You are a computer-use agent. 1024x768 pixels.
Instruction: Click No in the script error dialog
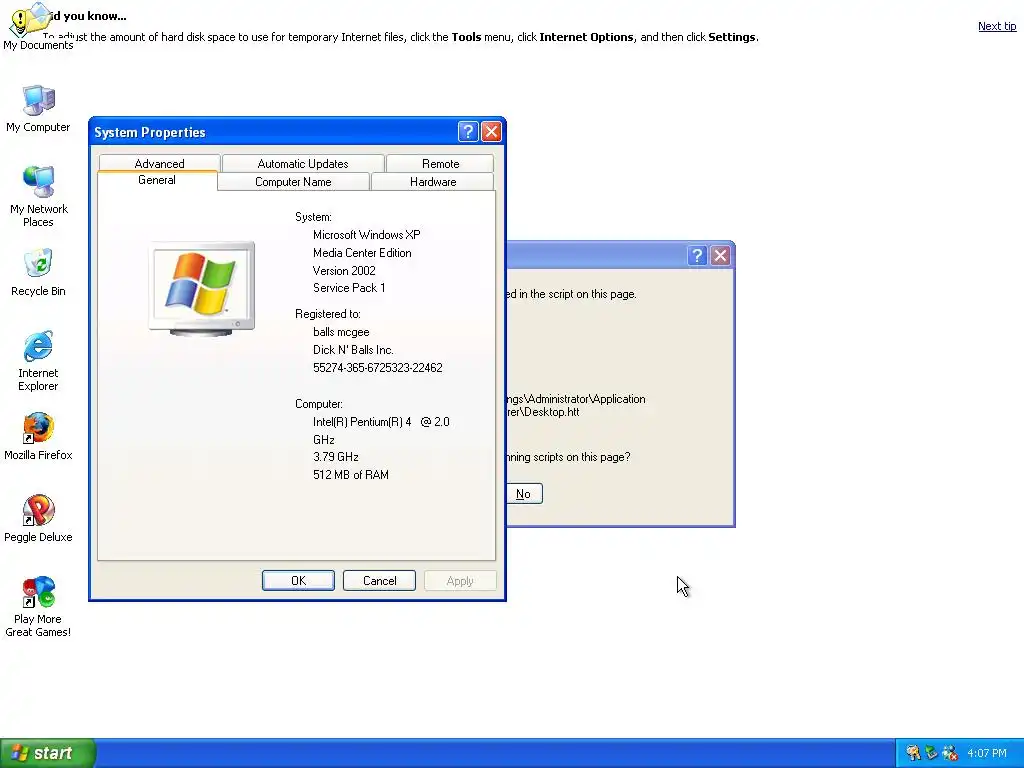pyautogui.click(x=524, y=494)
